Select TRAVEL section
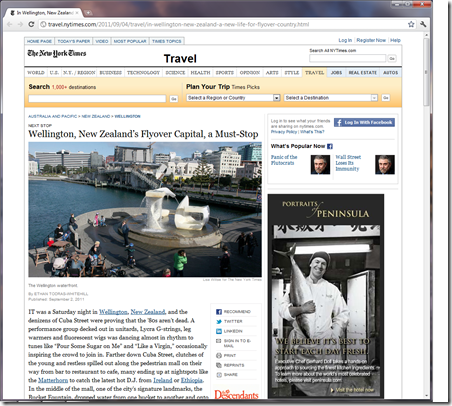The width and height of the screenshot is (452, 406). [314, 73]
